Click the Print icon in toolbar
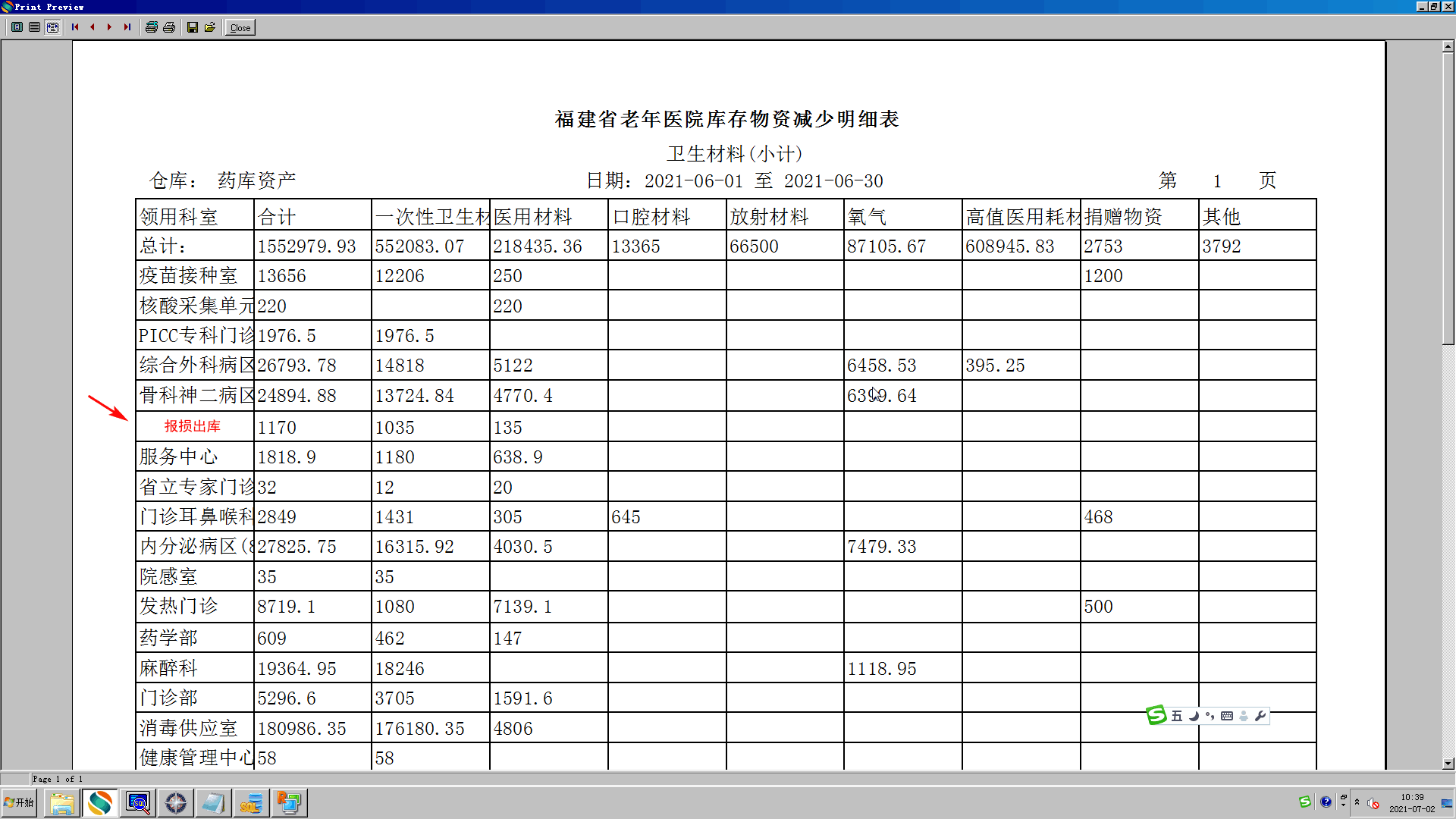Screen dimensions: 1456x819 pos(169,27)
